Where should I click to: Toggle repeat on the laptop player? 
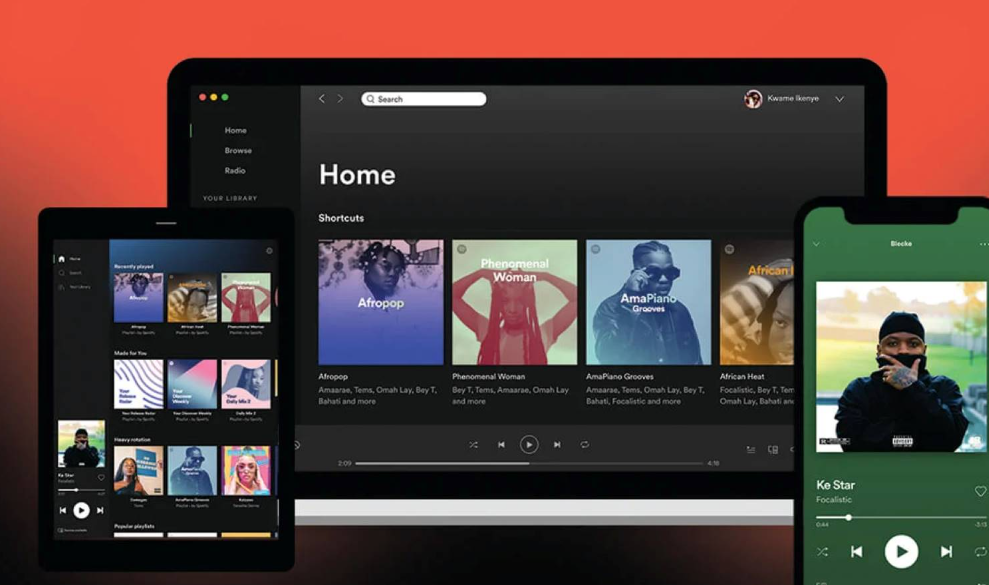pyautogui.click(x=585, y=445)
